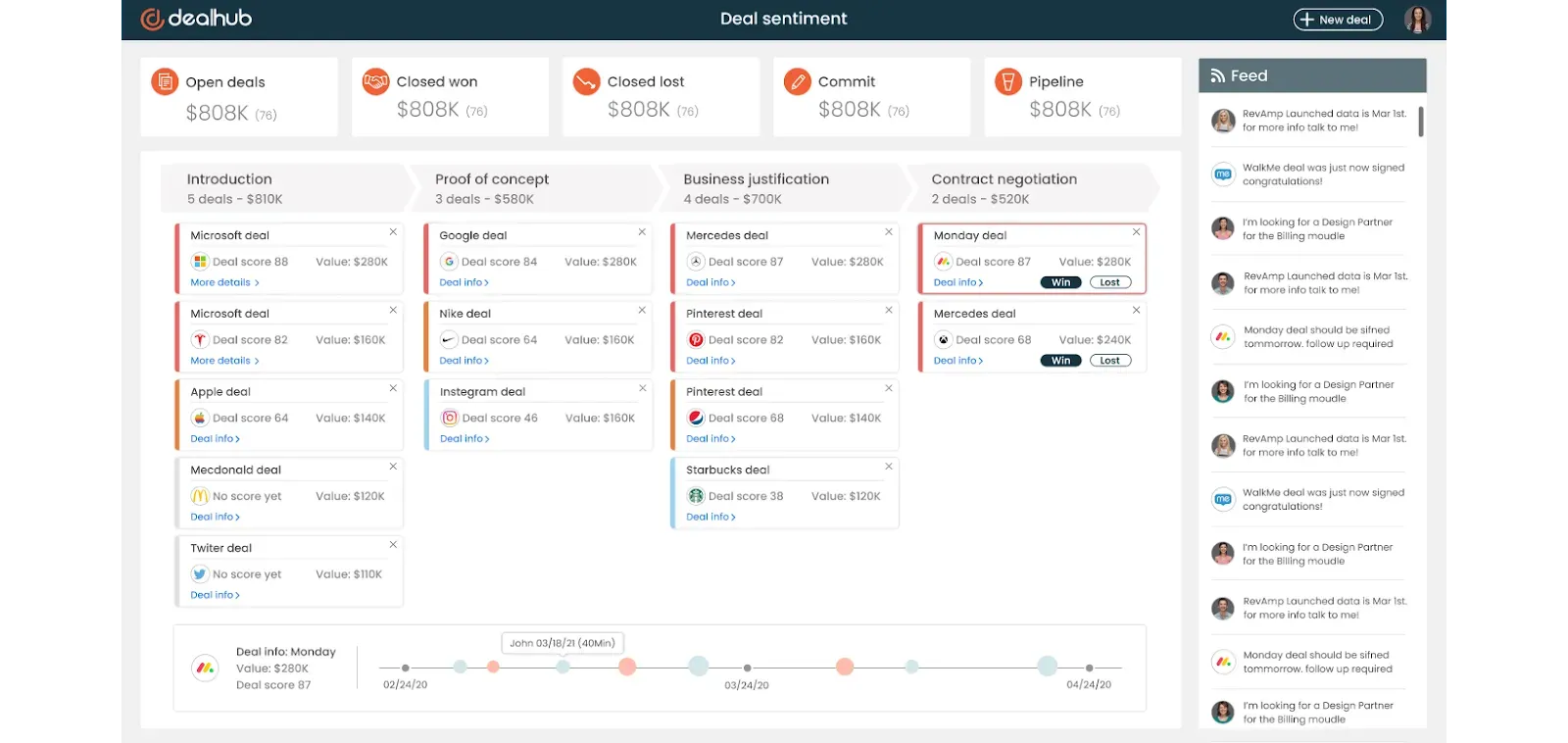1568x743 pixels.
Task: Open Deal info for Mercedes $280K deal
Action: click(x=710, y=282)
